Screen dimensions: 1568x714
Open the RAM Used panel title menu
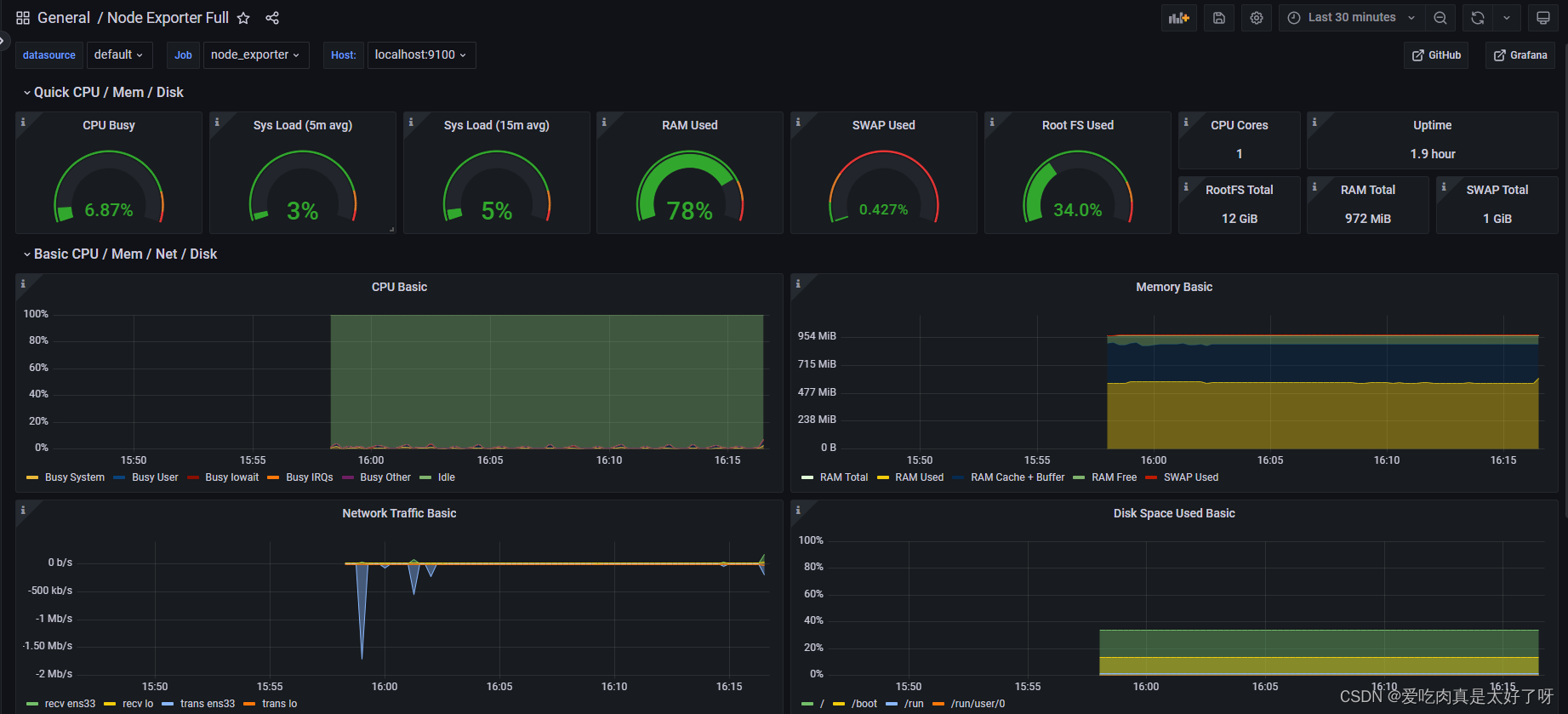(690, 125)
